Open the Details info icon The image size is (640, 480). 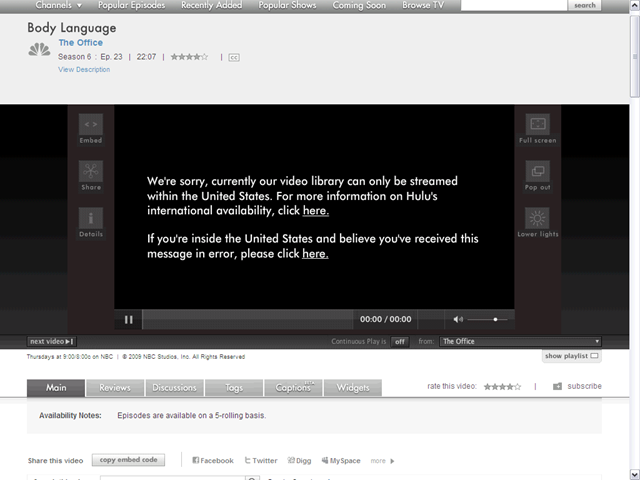(91, 218)
